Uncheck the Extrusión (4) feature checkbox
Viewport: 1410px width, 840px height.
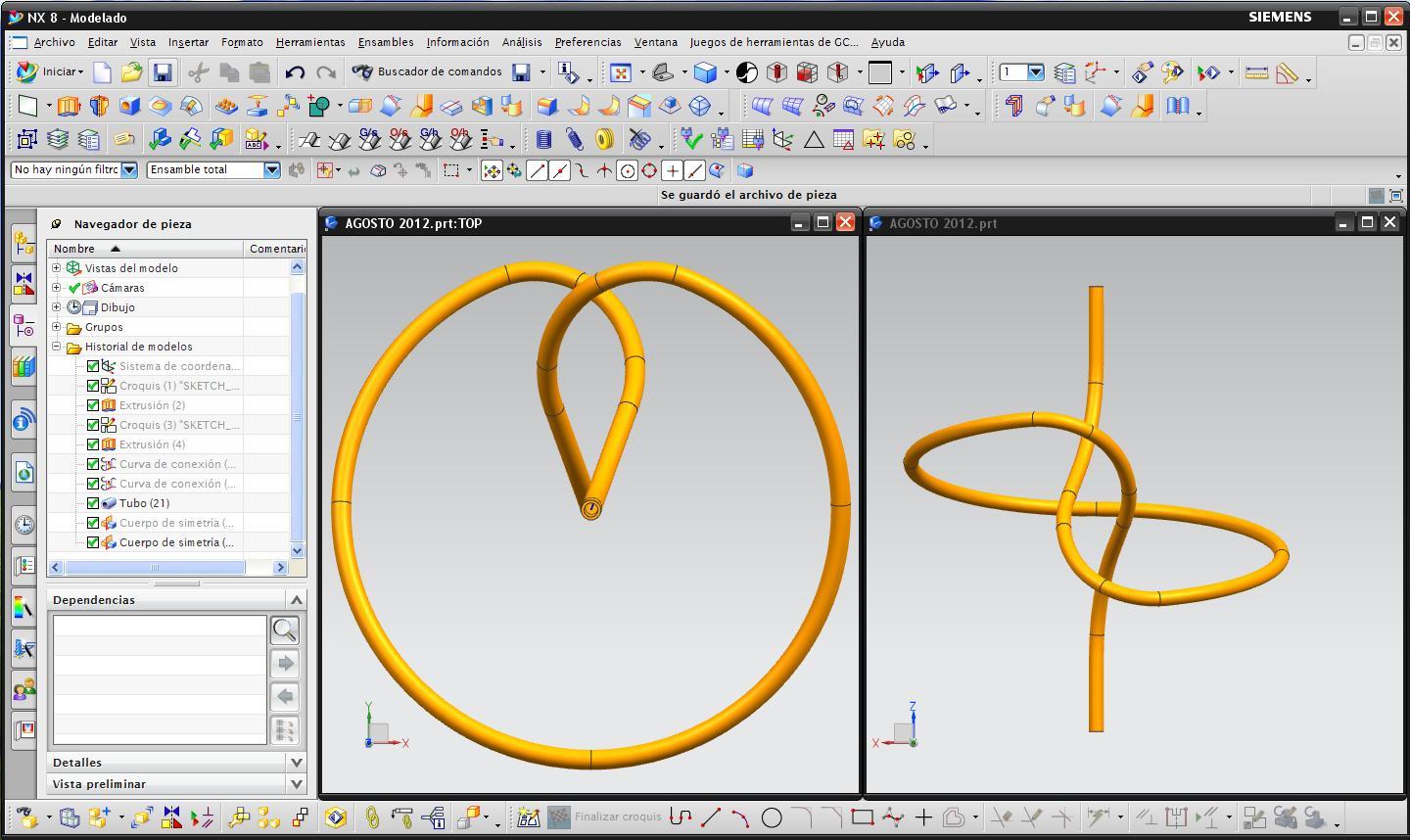pyautogui.click(x=93, y=444)
